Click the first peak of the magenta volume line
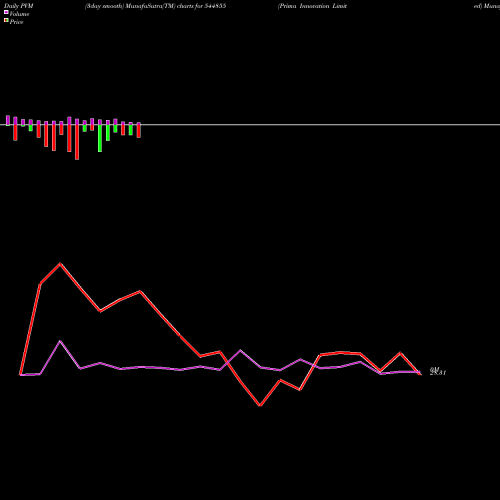This screenshot has height=500, width=500. [x=60, y=341]
